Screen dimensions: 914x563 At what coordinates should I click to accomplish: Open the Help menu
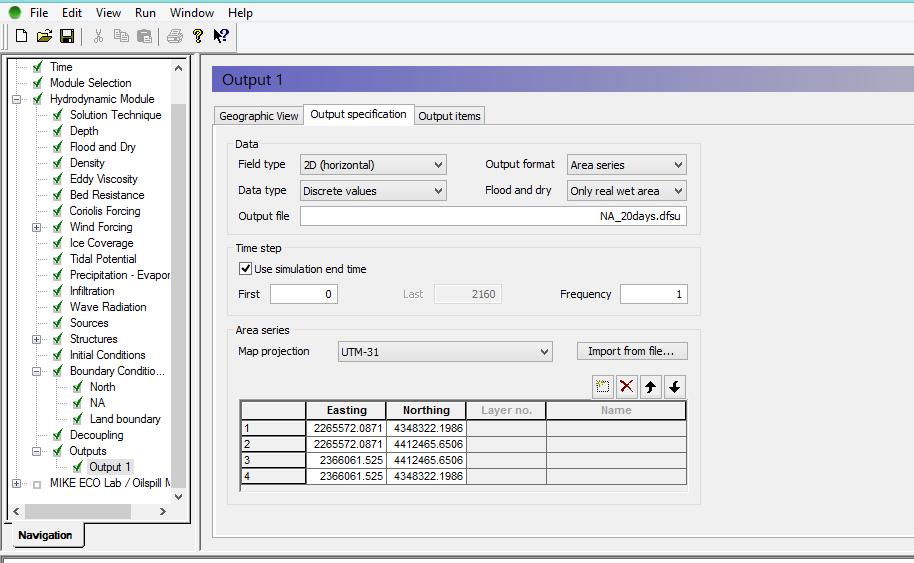240,13
